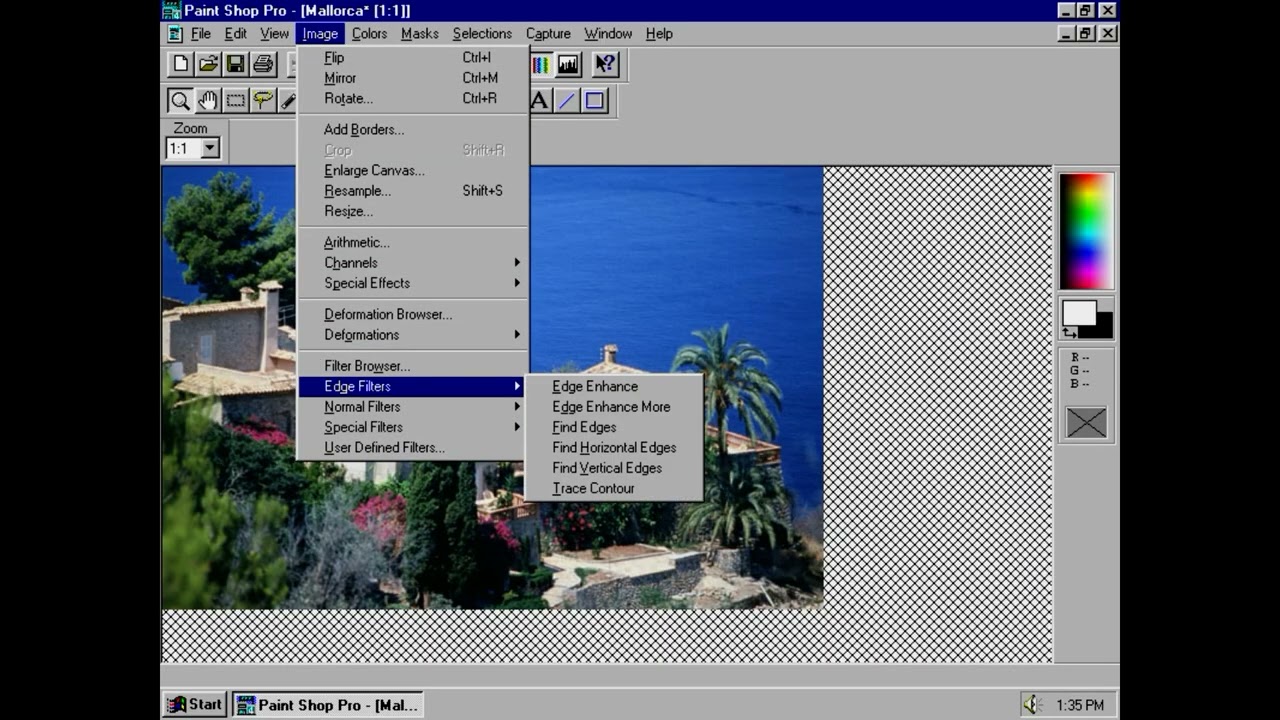This screenshot has width=1280, height=720.
Task: Open the File menu
Action: tap(201, 33)
